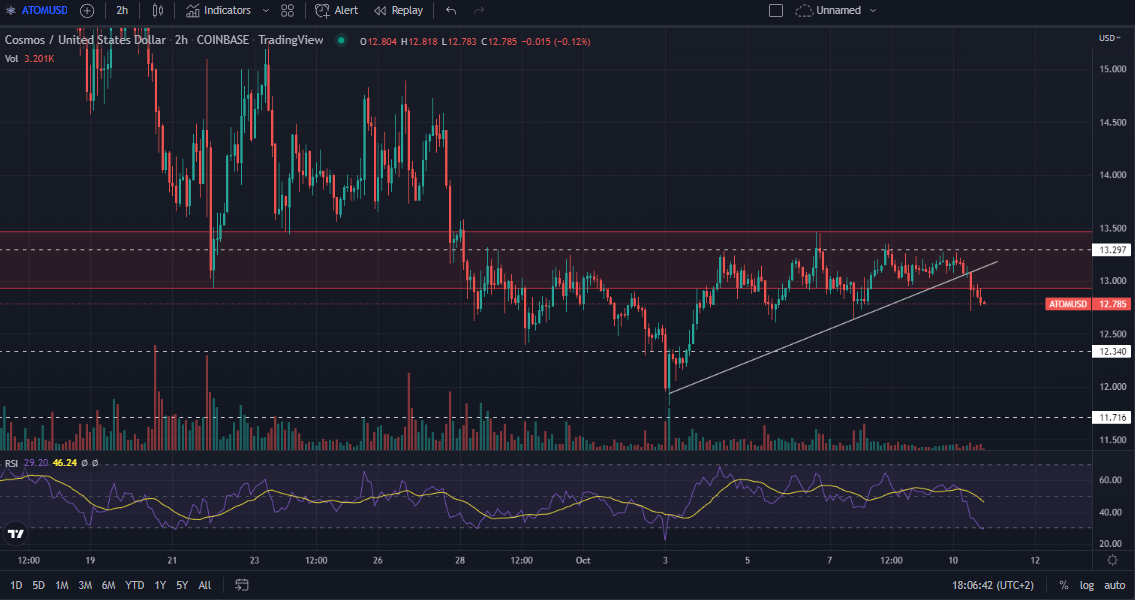Expand the Indicators favorites dropdown arrow

pyautogui.click(x=265, y=10)
